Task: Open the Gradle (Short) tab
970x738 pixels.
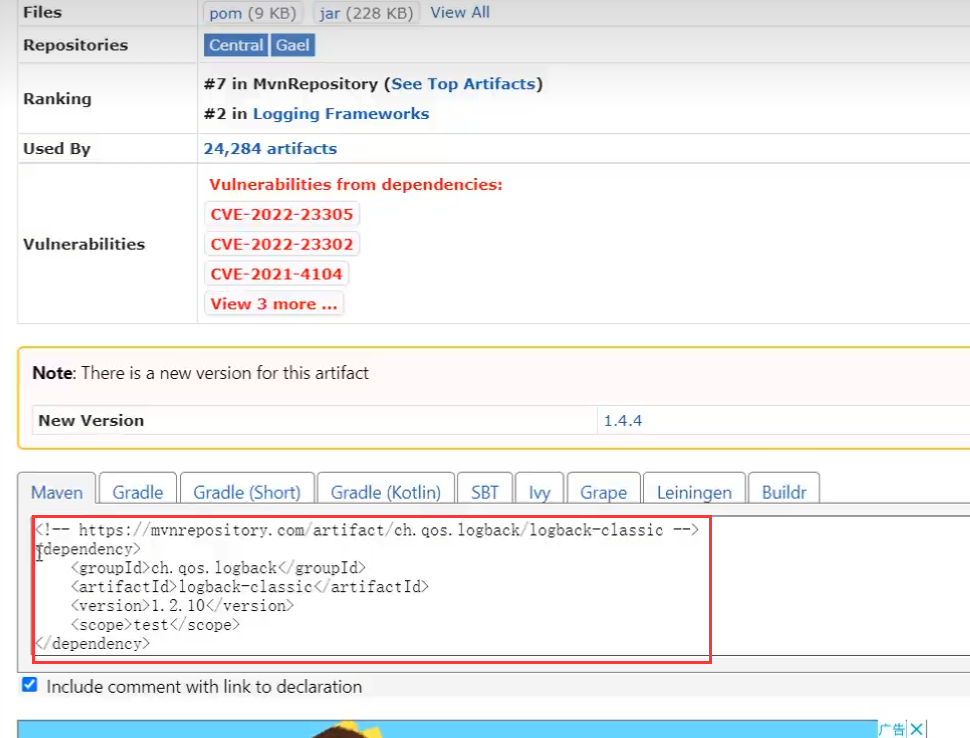Action: pyautogui.click(x=247, y=492)
